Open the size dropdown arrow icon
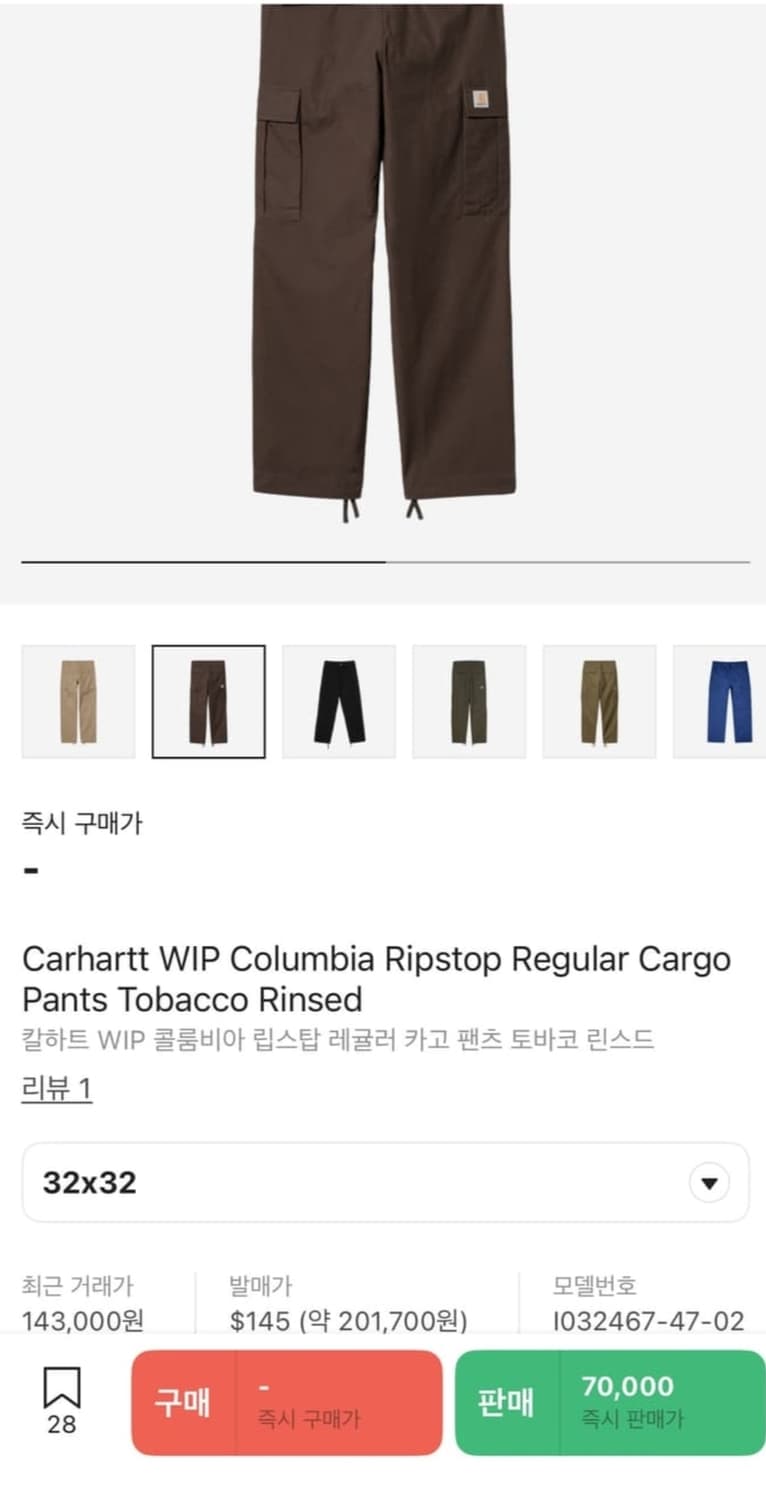Screen dimensions: 766x1500 click(709, 1183)
